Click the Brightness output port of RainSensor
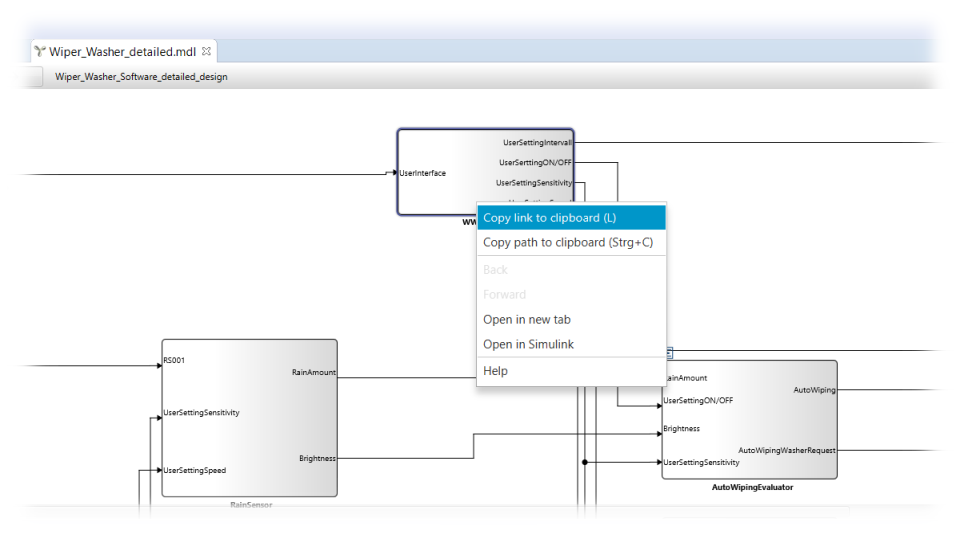 [317, 458]
